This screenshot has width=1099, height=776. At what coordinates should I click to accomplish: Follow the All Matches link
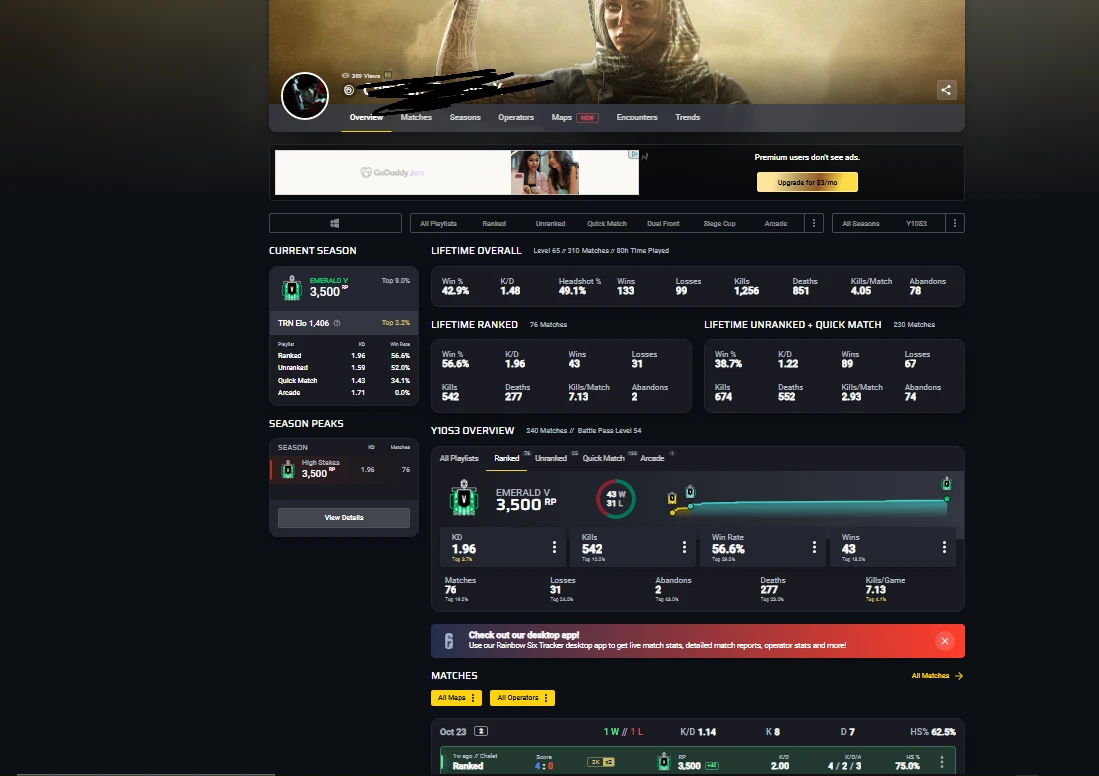937,676
